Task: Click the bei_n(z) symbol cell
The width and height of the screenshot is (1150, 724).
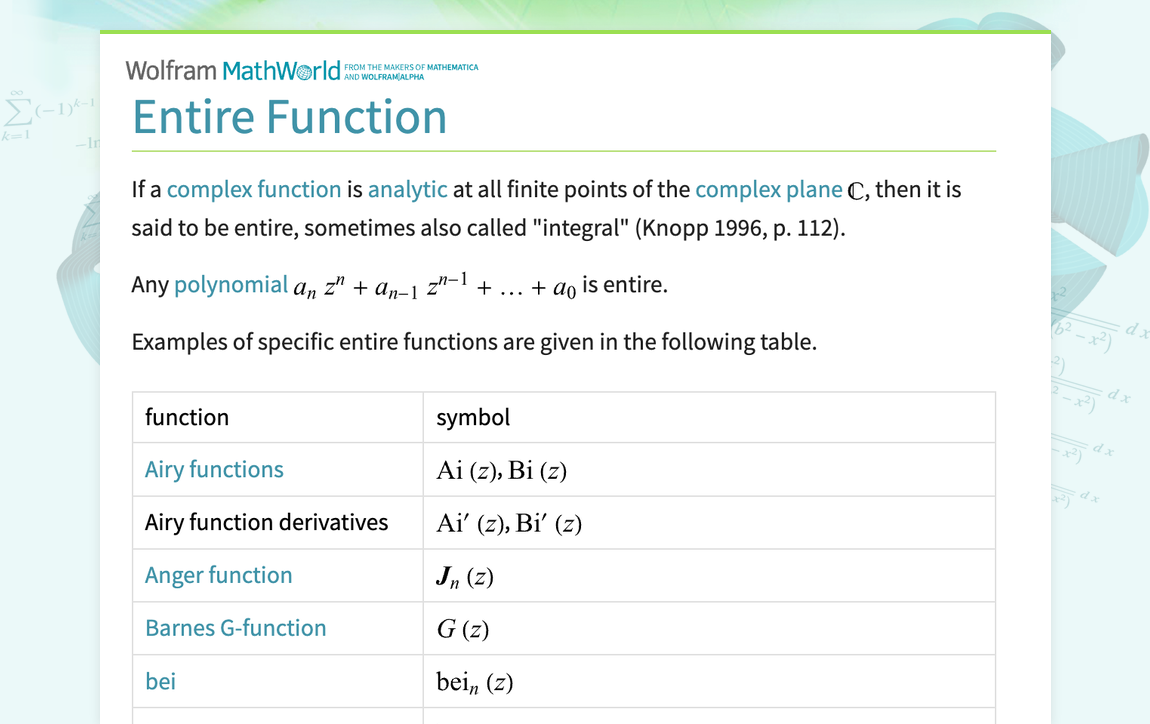Action: pos(708,681)
